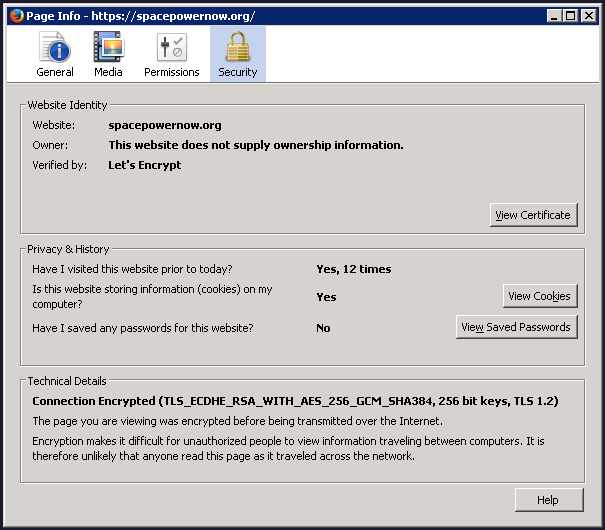The image size is (605, 530).
Task: Maximize the Page Info window
Action: click(571, 15)
